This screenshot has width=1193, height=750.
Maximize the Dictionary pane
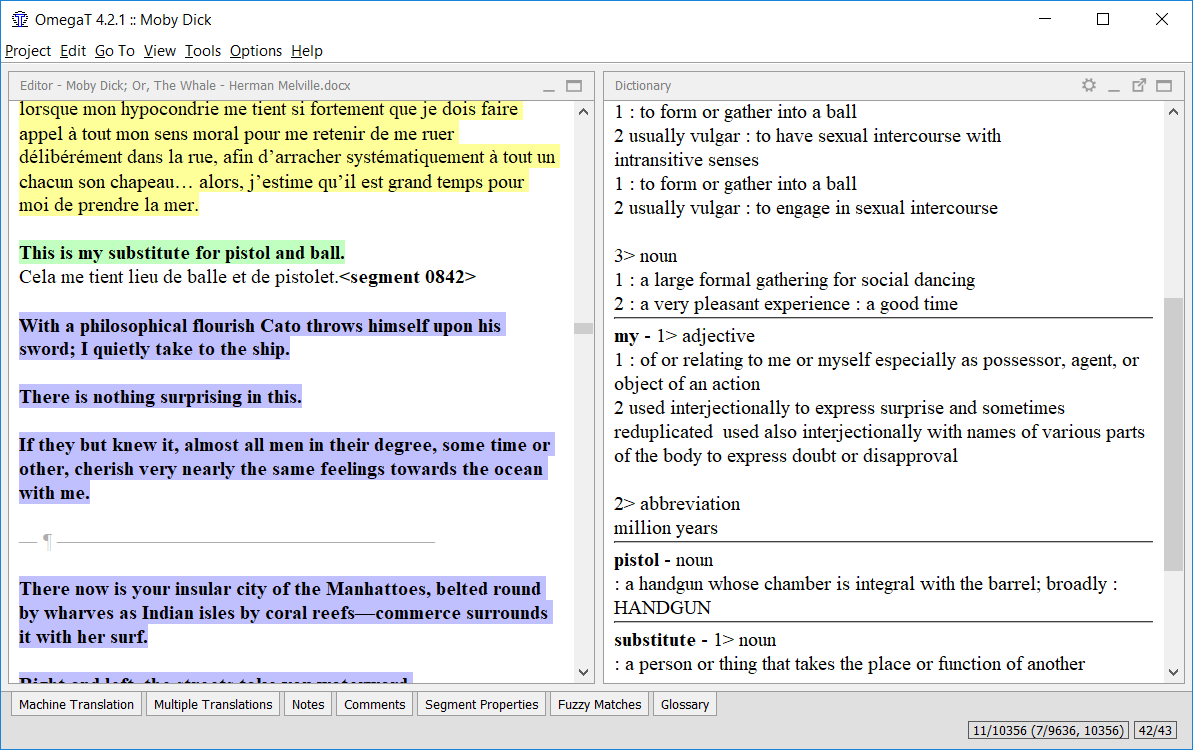[1164, 86]
